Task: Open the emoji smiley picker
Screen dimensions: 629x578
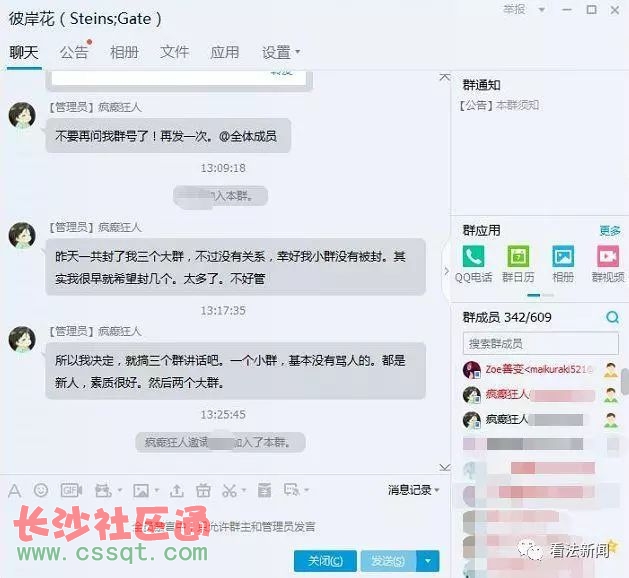Action: pyautogui.click(x=41, y=490)
